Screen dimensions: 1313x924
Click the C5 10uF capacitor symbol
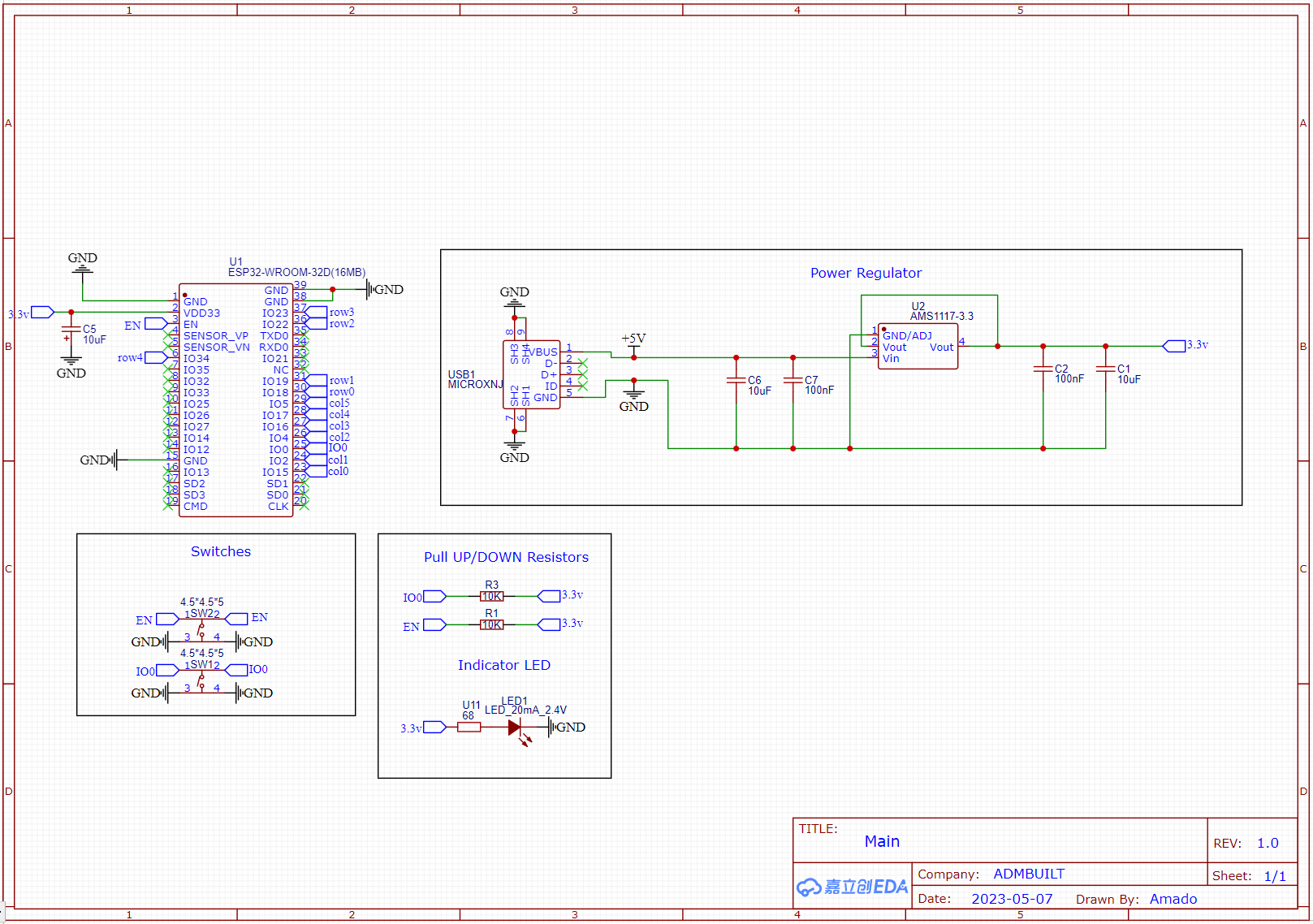click(x=71, y=334)
